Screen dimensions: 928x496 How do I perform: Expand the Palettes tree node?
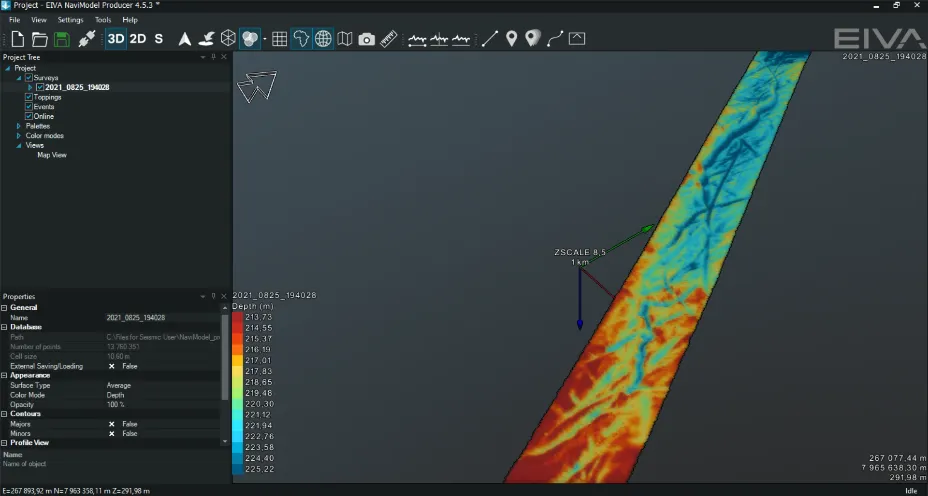[x=19, y=126]
